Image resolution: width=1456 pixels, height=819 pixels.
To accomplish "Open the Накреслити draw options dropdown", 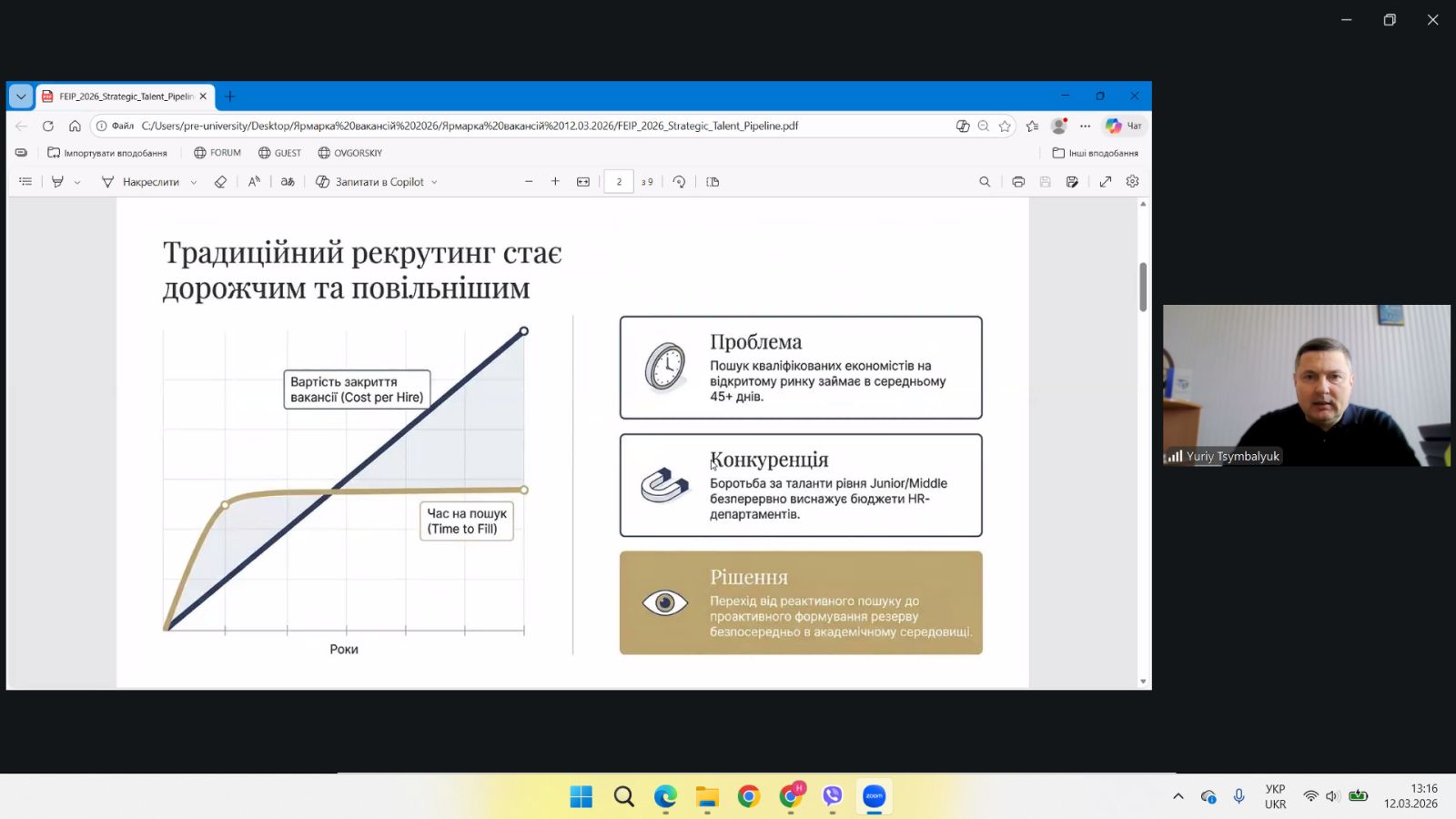I will (194, 182).
